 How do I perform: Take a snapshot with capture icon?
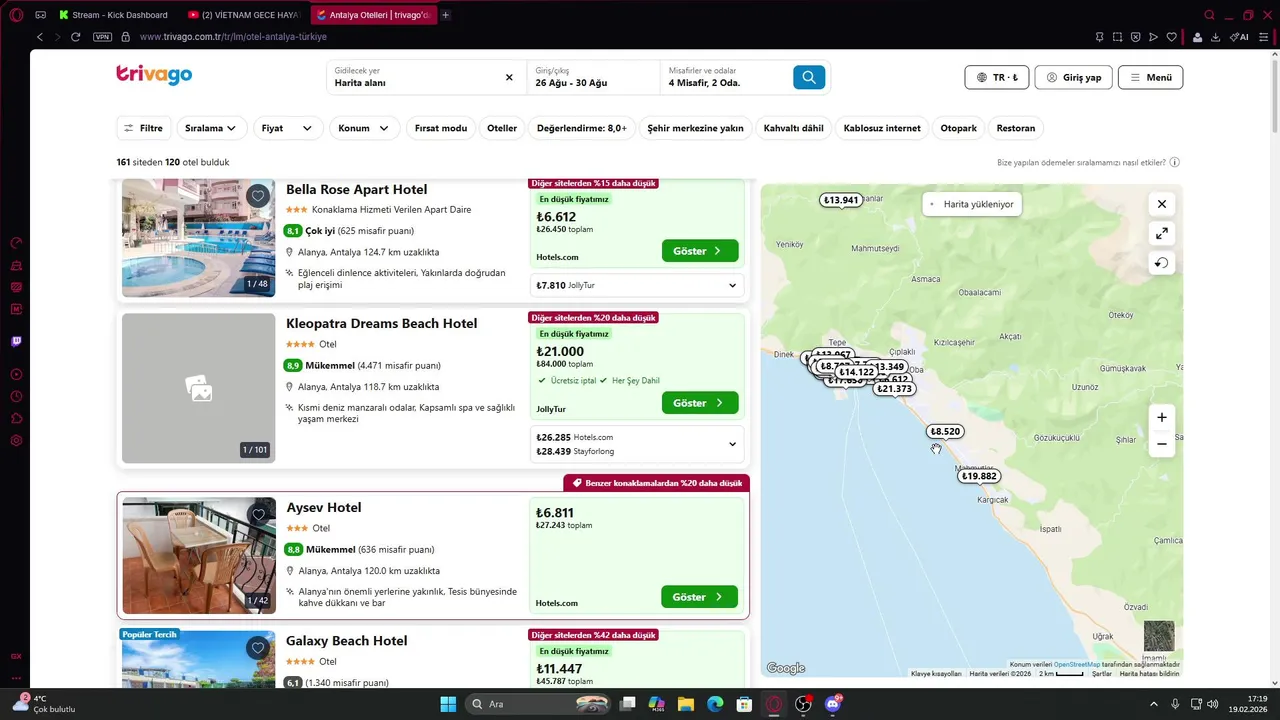click(x=1117, y=37)
